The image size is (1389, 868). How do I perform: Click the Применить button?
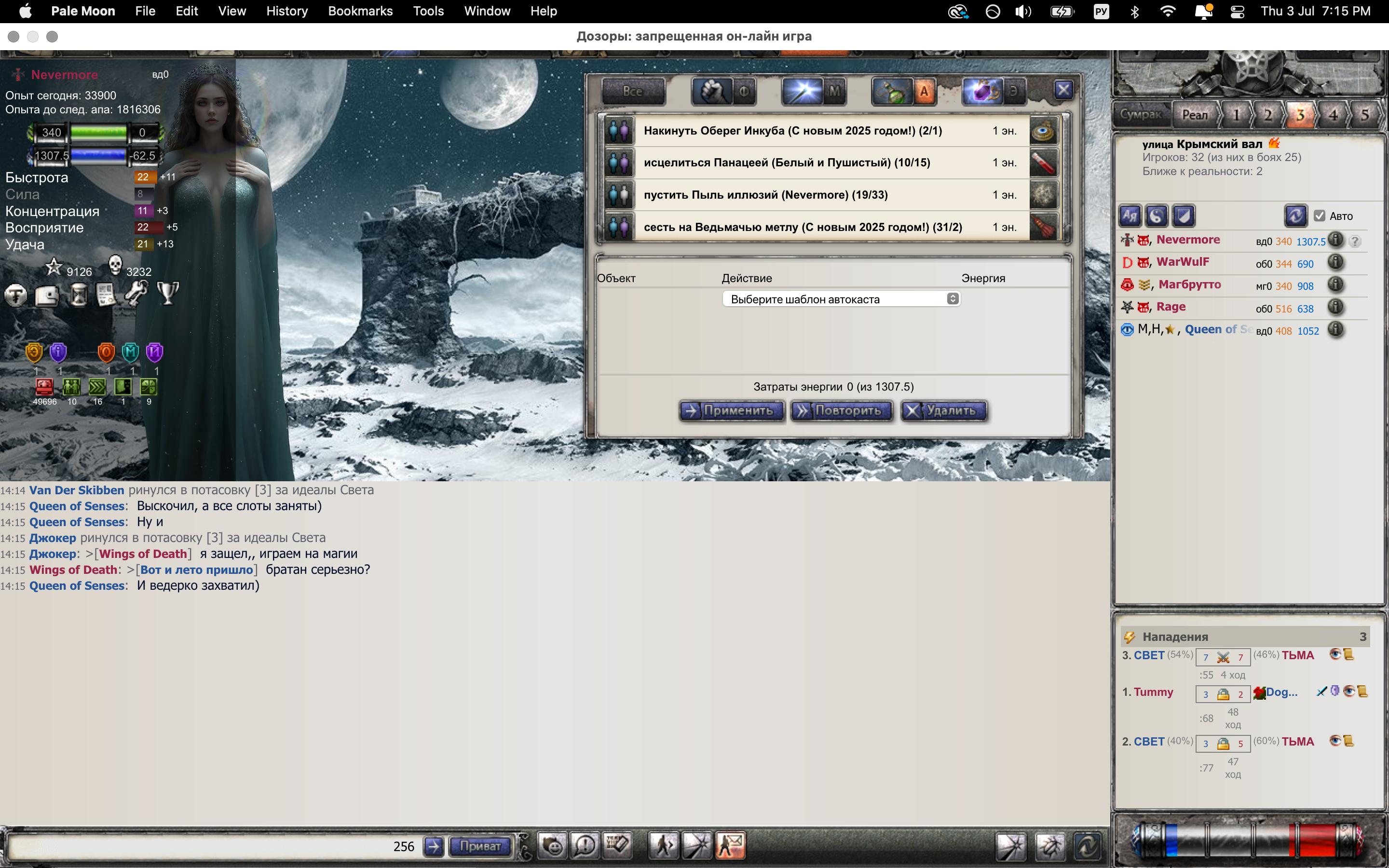tap(731, 410)
